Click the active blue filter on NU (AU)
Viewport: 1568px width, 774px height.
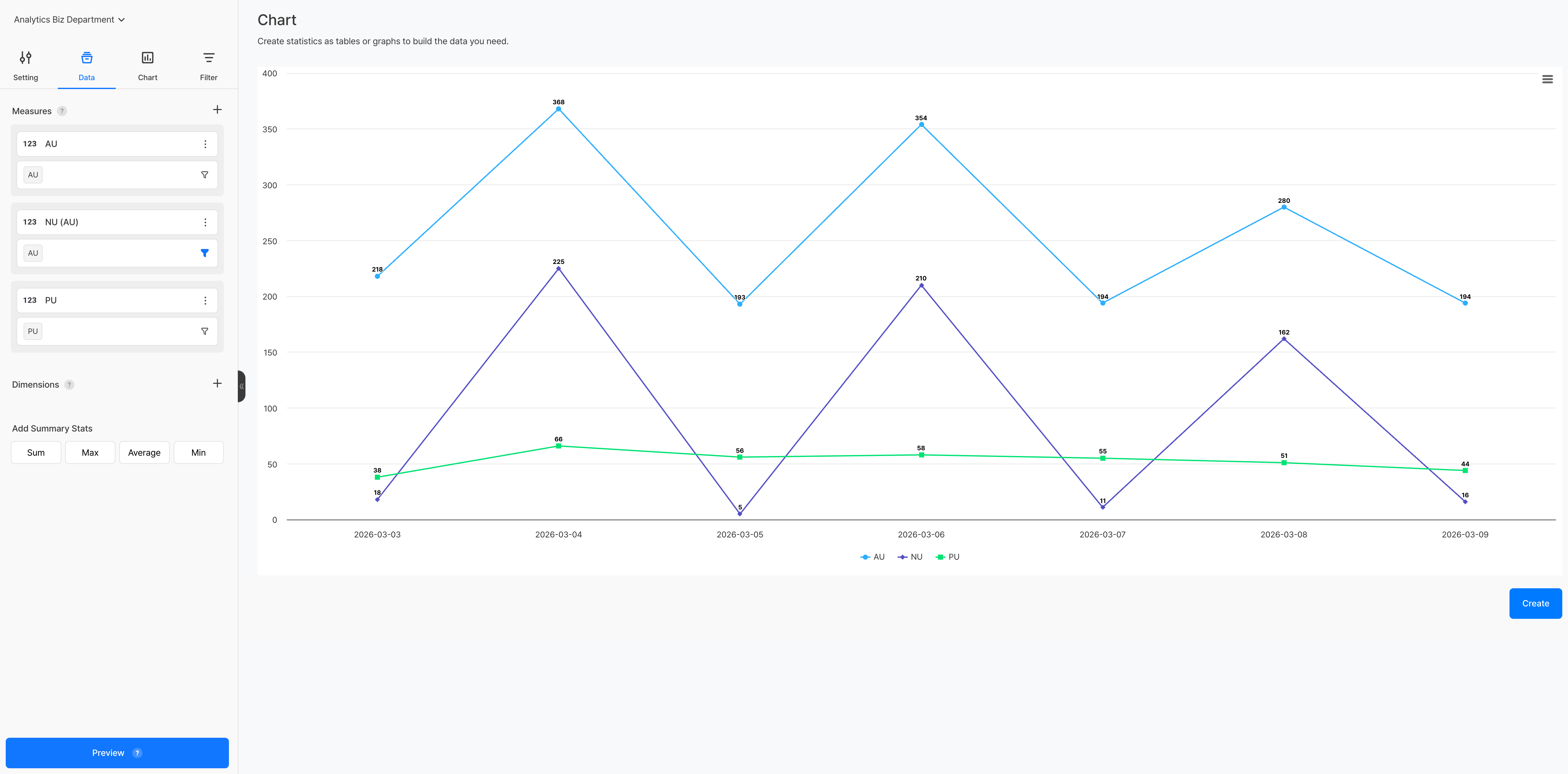point(204,253)
